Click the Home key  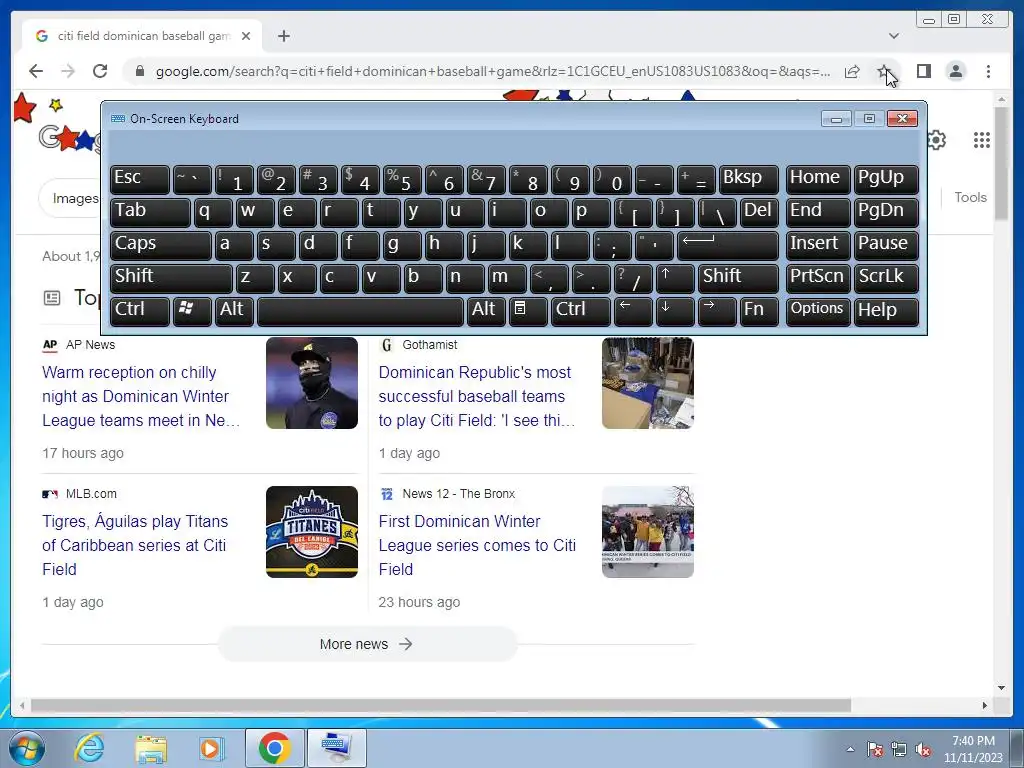coord(818,179)
